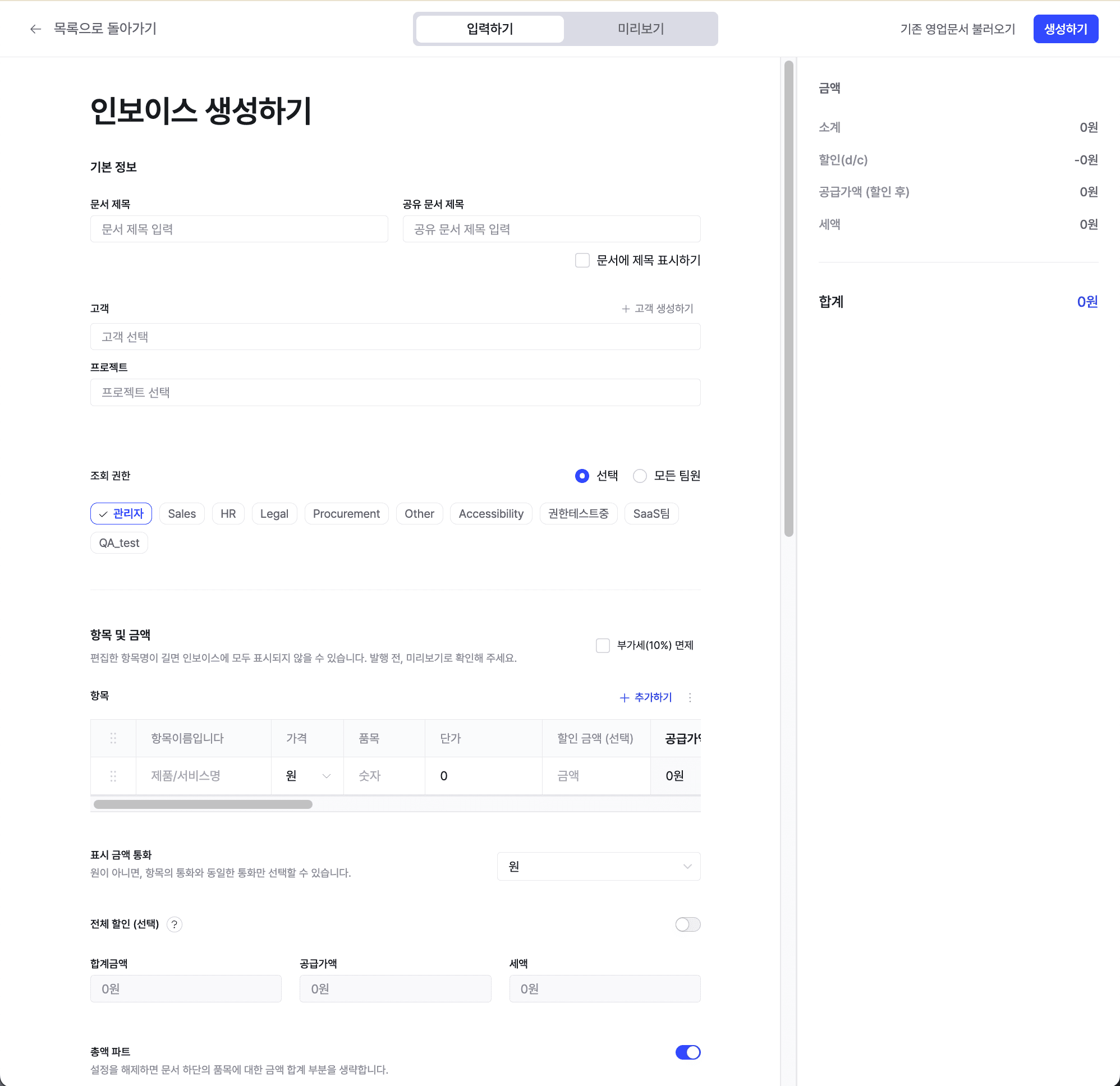Check the 문서에 제목 표시하기 checkbox
This screenshot has height=1086, width=1120.
click(x=582, y=260)
